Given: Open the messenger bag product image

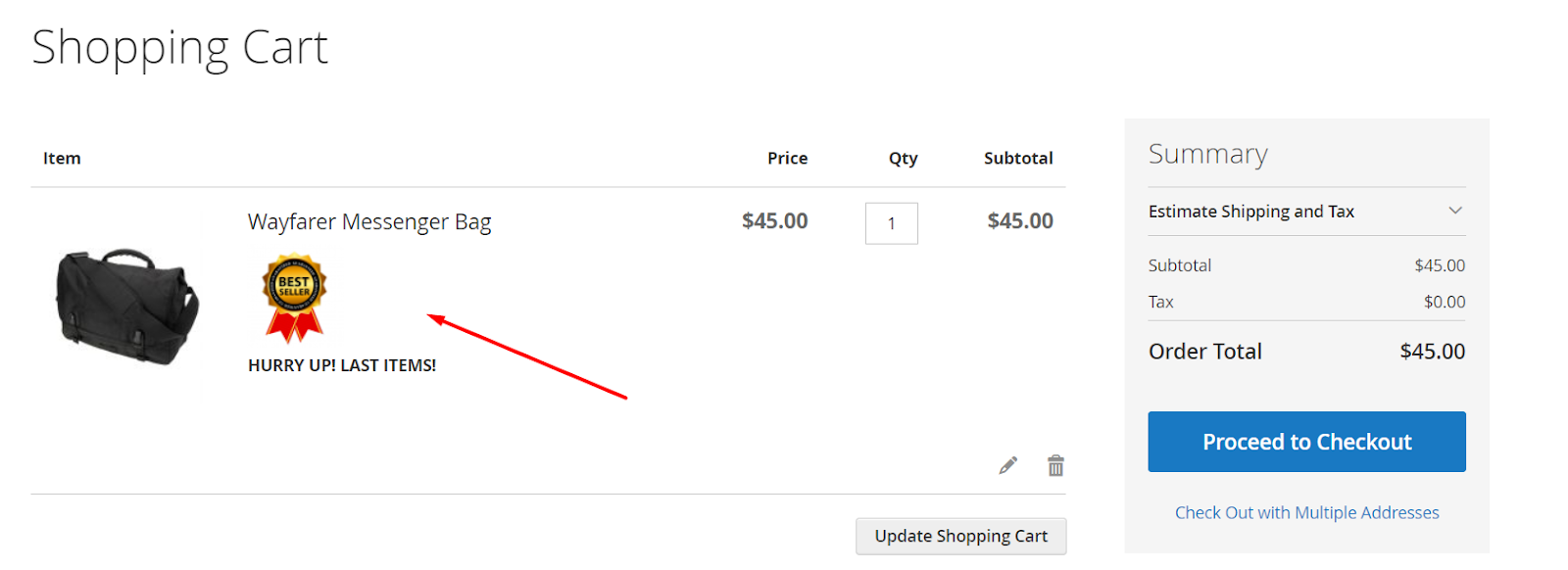Looking at the screenshot, I should click(x=127, y=306).
